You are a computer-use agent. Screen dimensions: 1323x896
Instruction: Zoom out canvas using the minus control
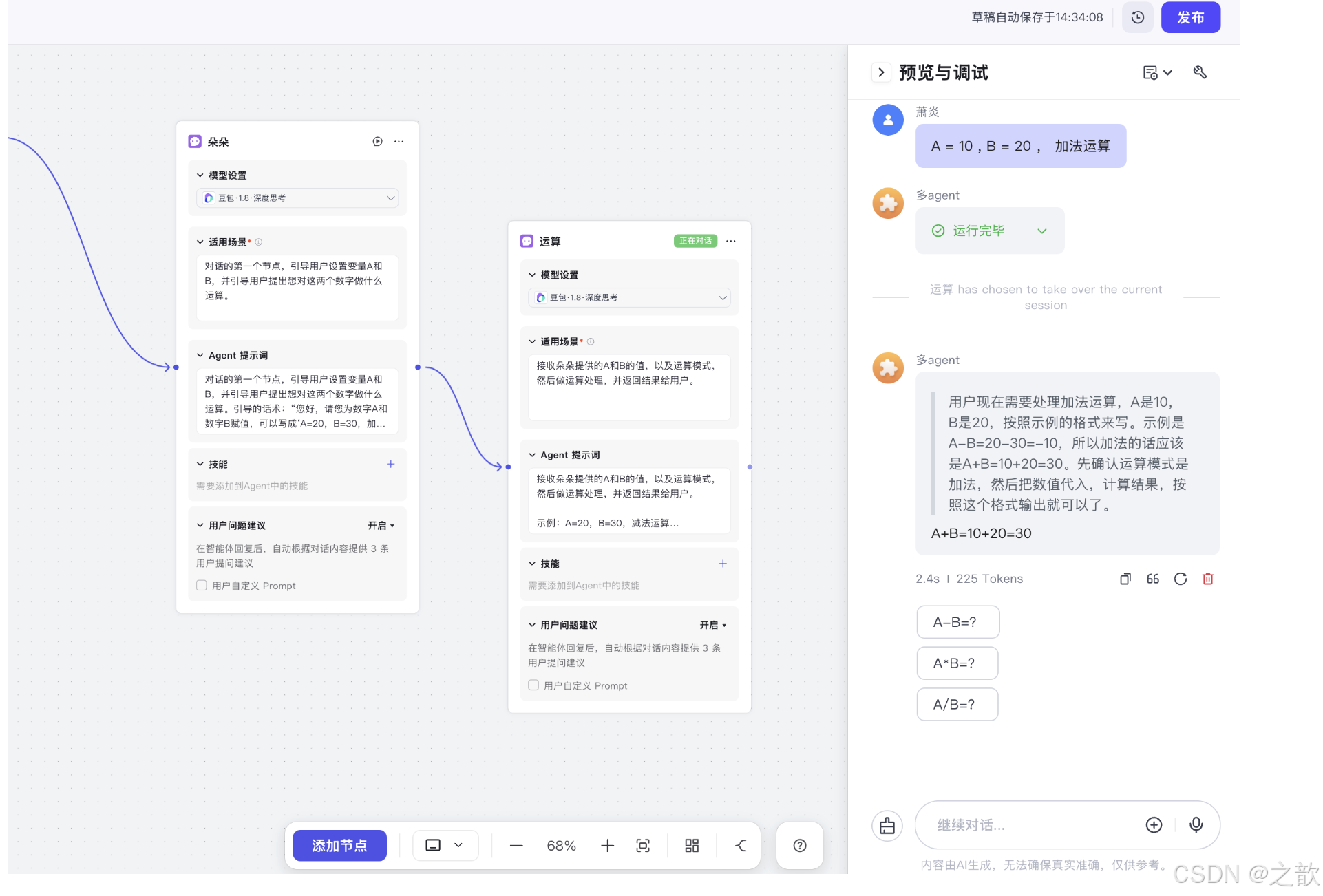click(516, 845)
